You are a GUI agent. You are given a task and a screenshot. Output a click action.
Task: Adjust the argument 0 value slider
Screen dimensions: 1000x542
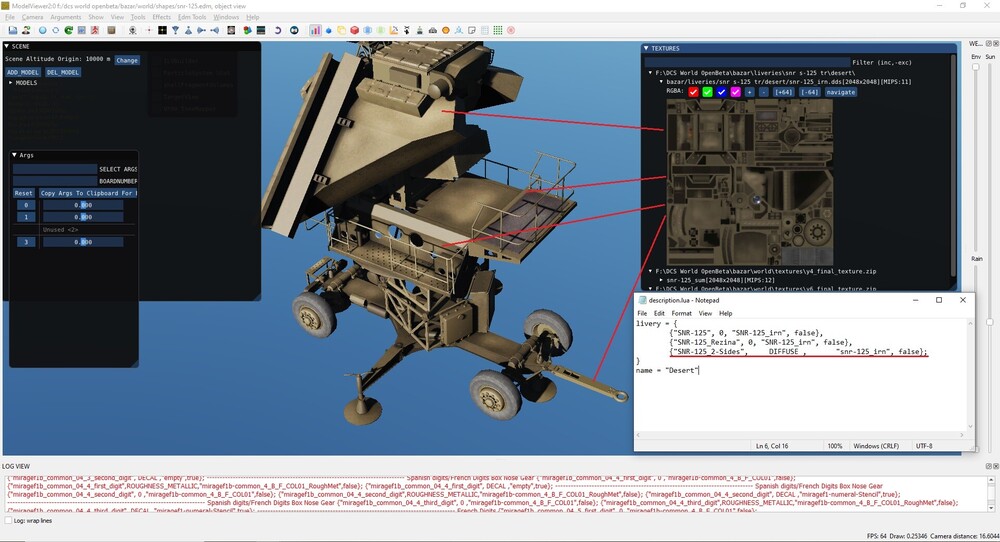point(83,204)
